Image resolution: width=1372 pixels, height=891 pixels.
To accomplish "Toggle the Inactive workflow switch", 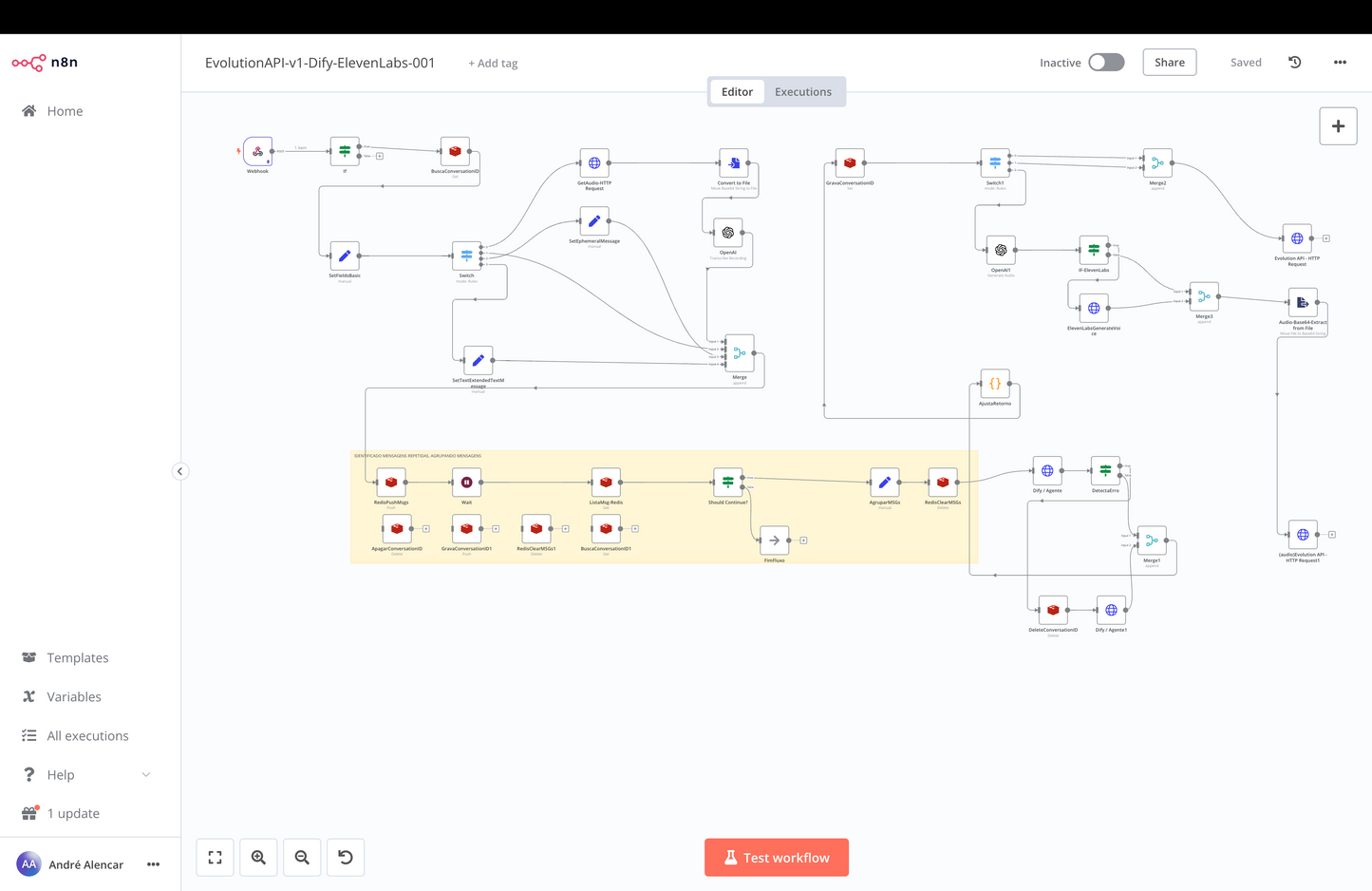I will 1106,63.
